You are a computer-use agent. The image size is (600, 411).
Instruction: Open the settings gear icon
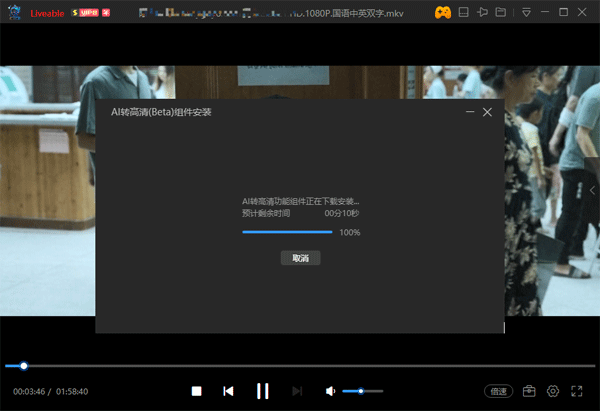[553, 391]
